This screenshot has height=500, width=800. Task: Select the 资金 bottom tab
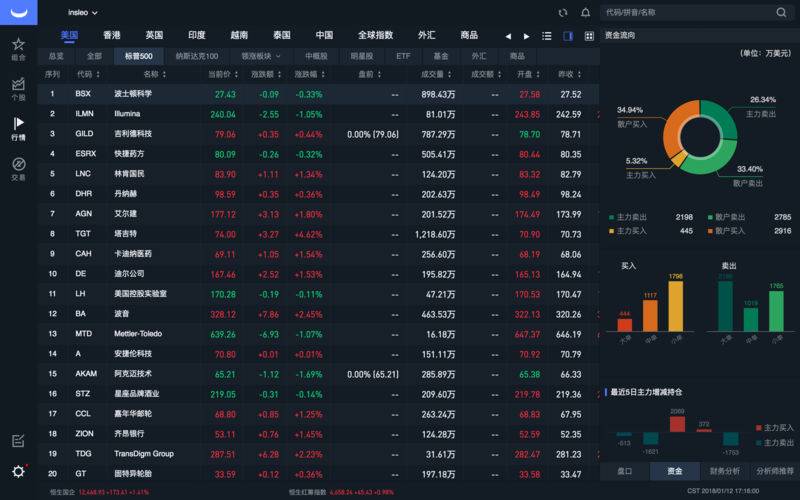coord(675,471)
